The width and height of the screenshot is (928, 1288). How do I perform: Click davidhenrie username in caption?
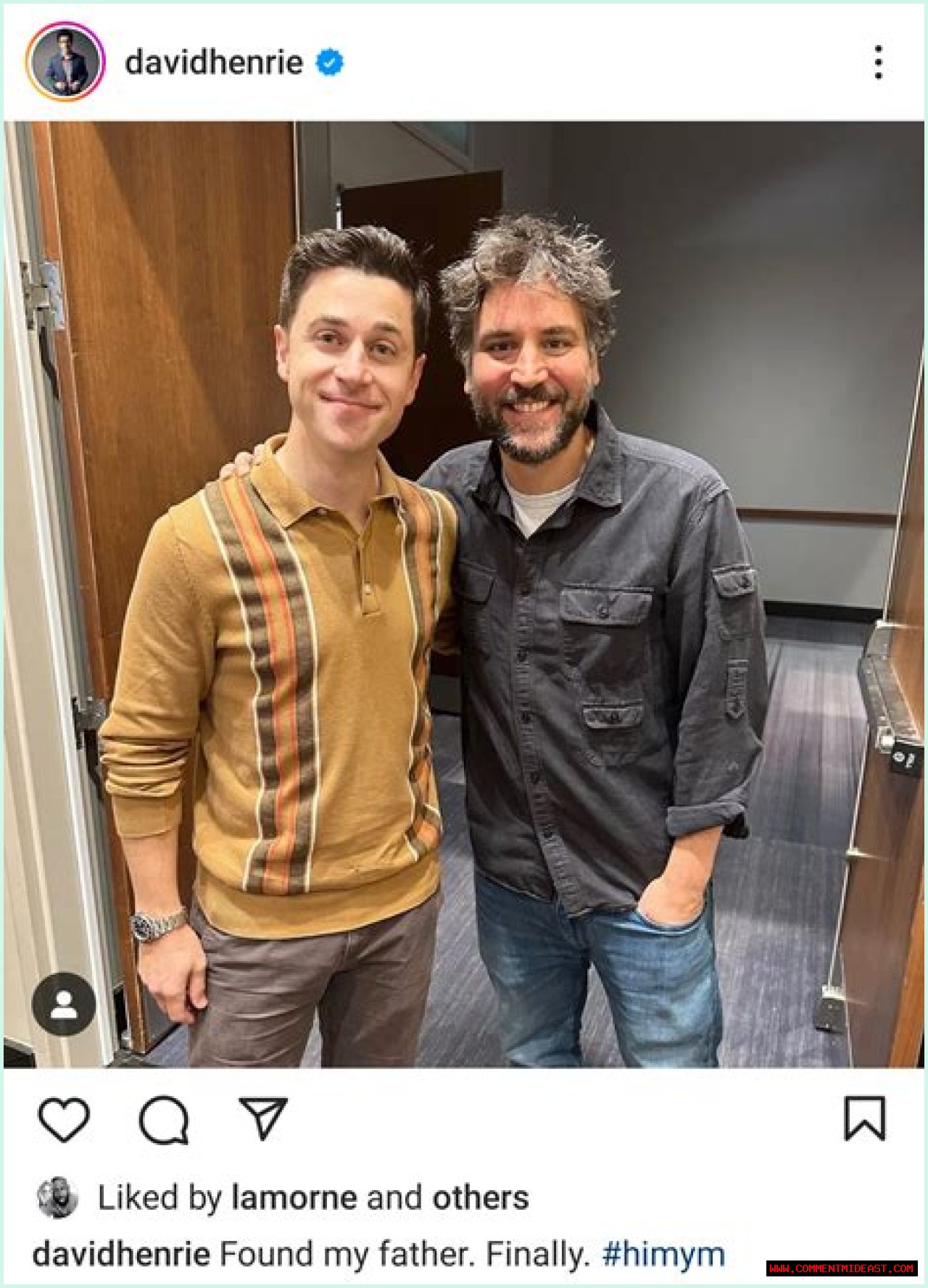point(121,1254)
